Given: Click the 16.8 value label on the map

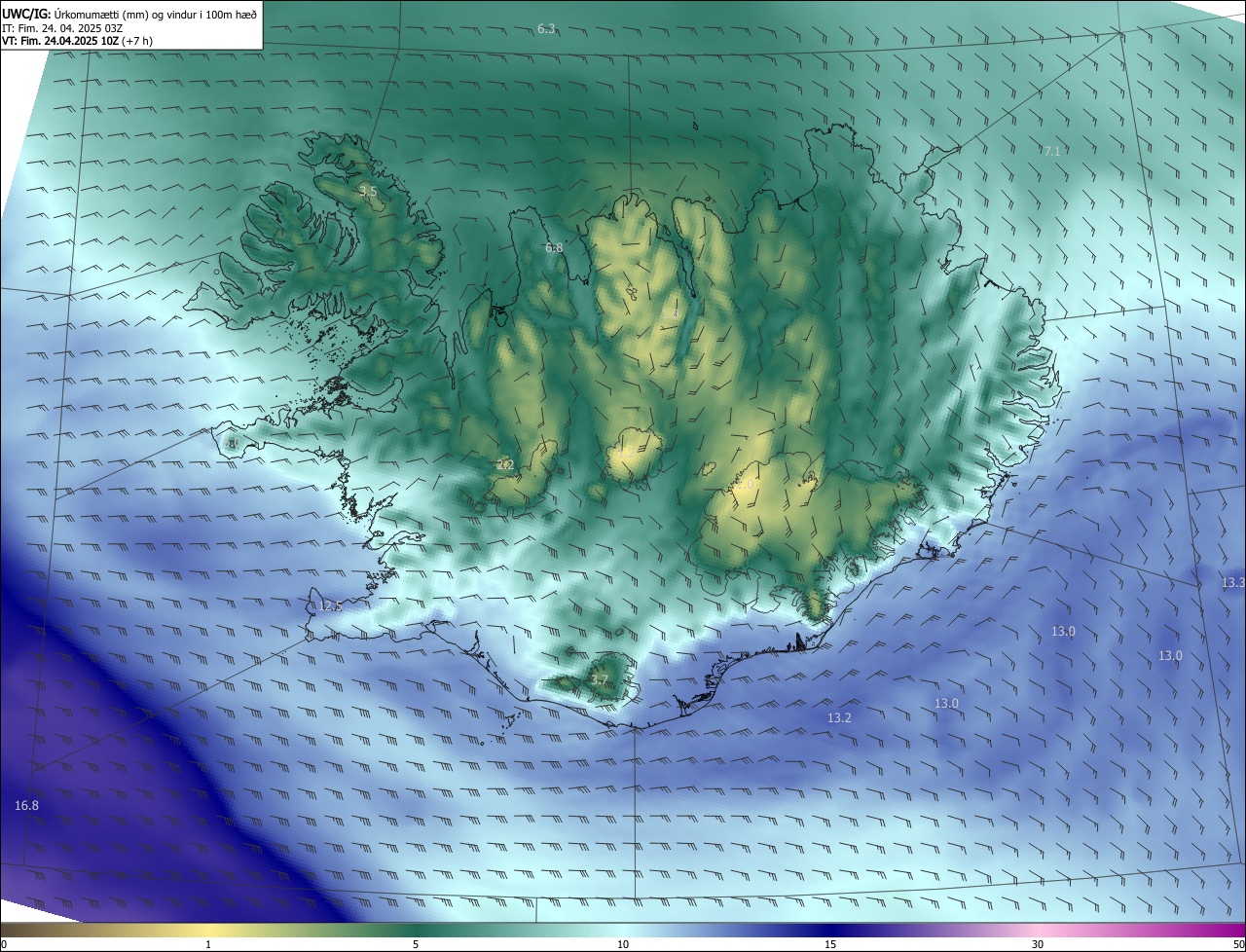Looking at the screenshot, I should tap(27, 805).
